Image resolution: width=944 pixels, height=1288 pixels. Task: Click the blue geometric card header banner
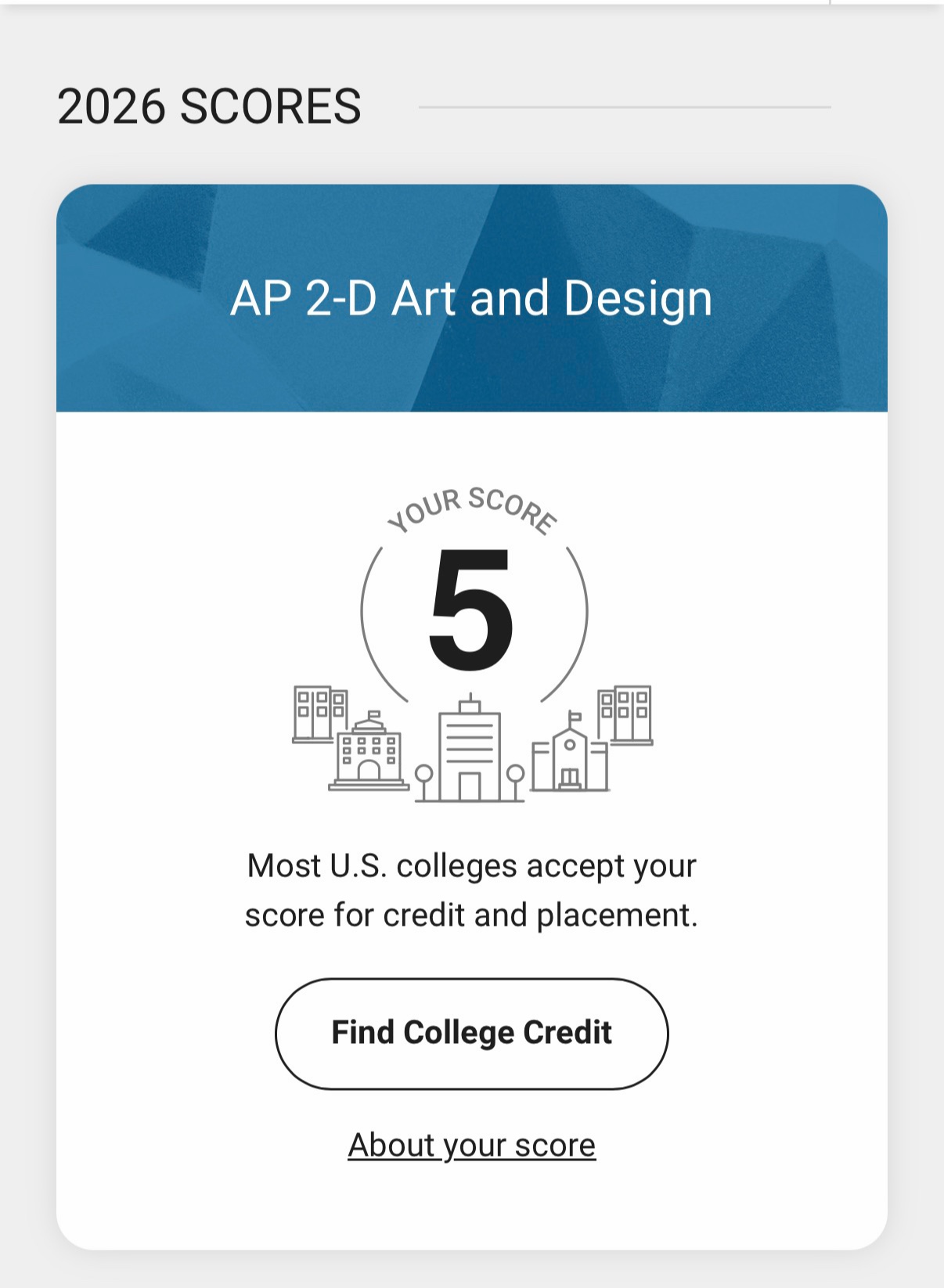[472, 298]
